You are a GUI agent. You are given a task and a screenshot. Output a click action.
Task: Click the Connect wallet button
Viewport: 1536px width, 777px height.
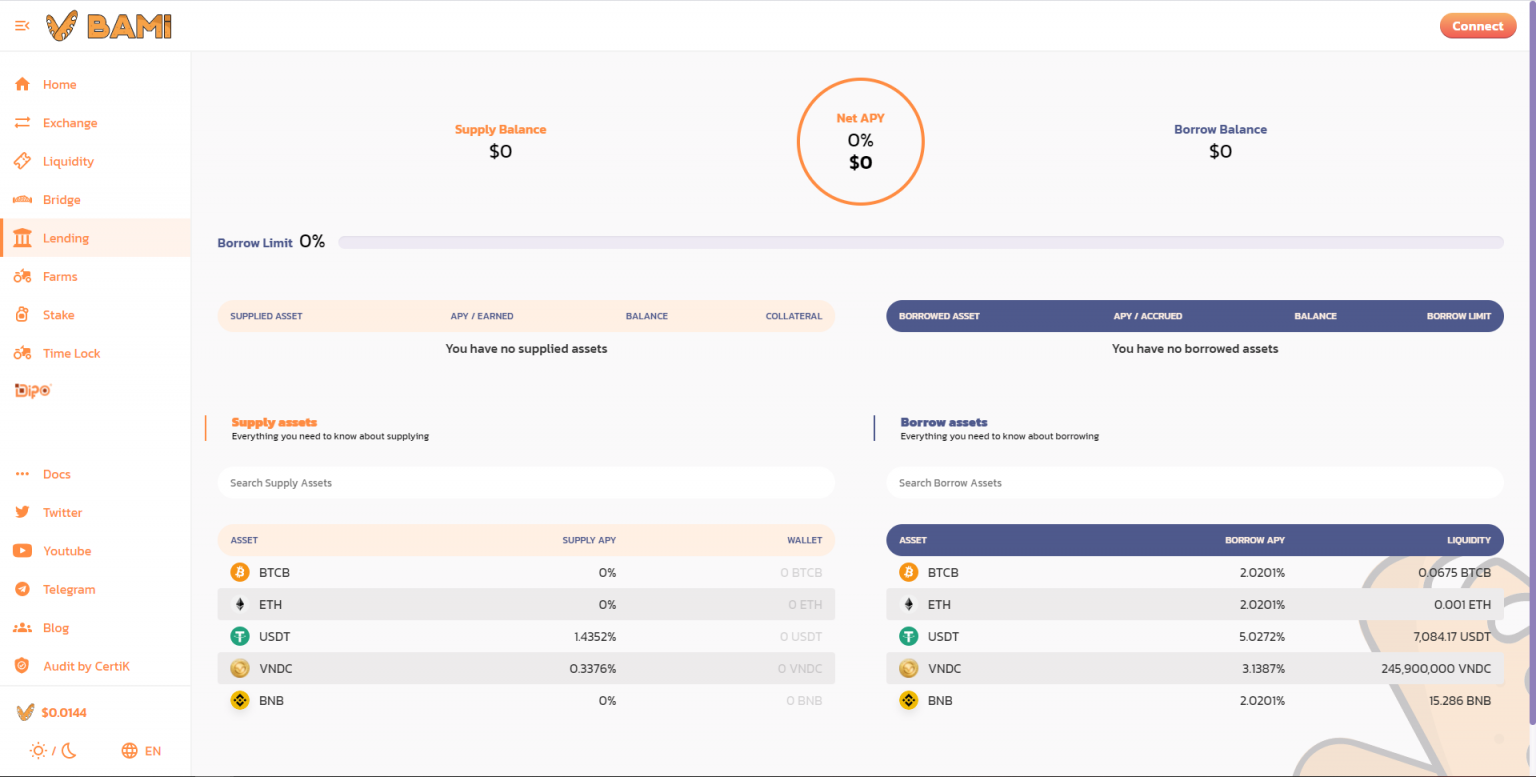coord(1478,26)
